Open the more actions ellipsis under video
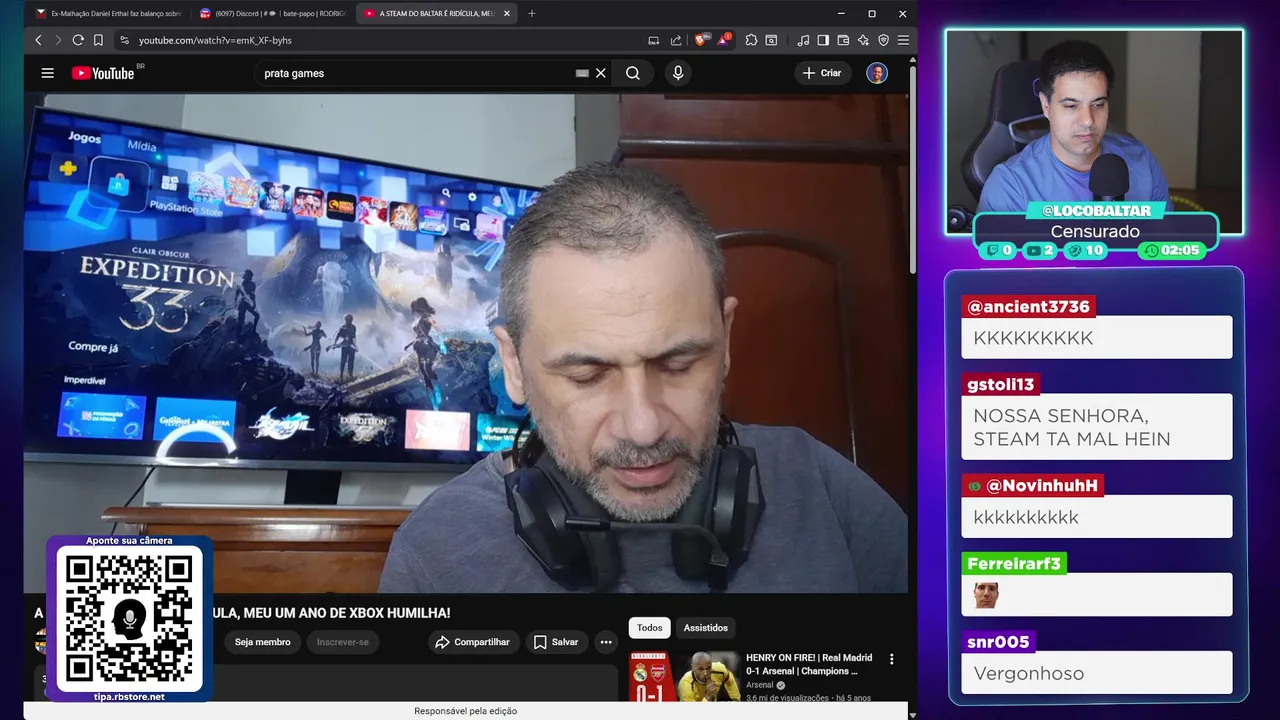 (606, 642)
